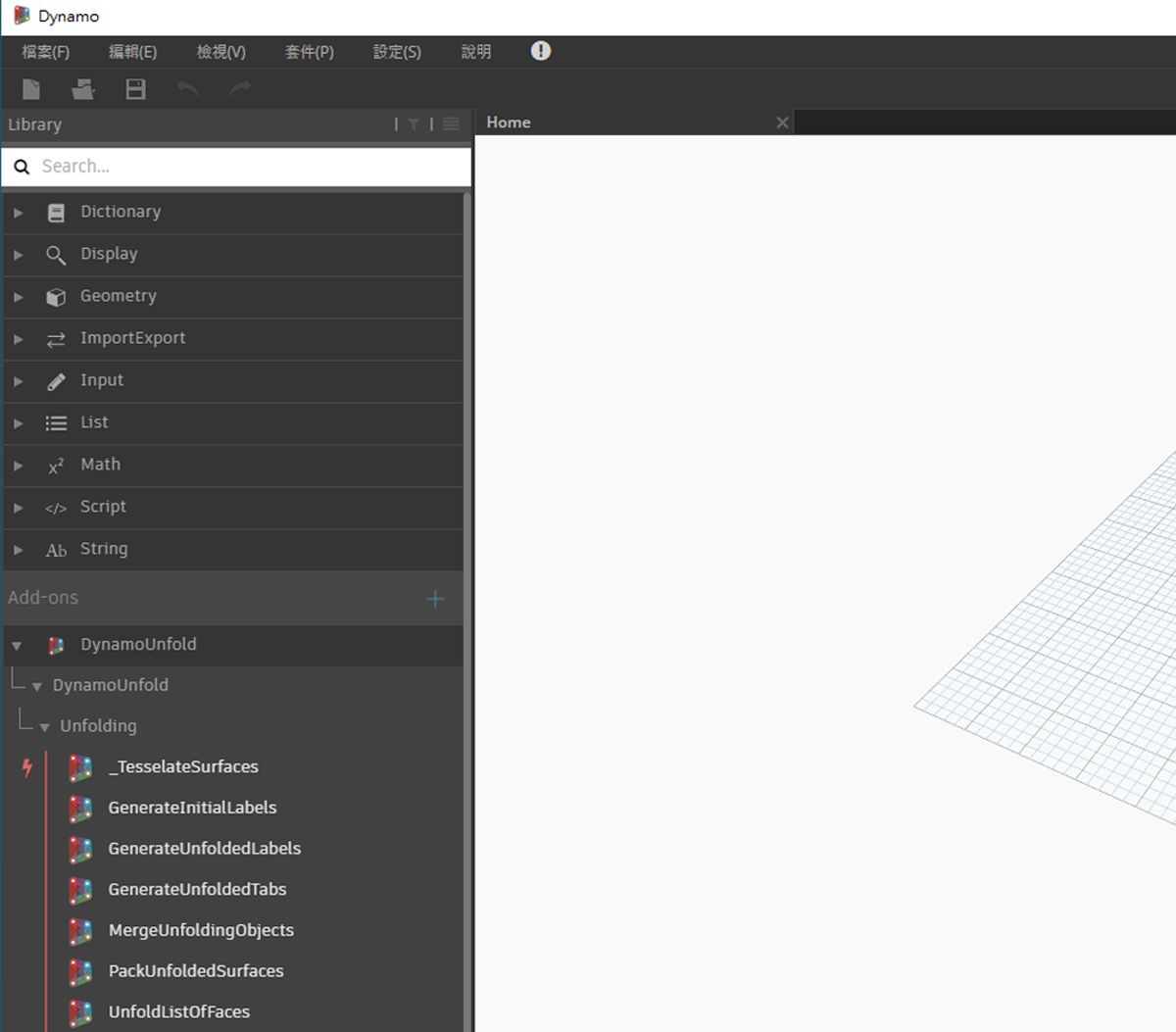Expand the ImportExport category arrow

tap(18, 339)
